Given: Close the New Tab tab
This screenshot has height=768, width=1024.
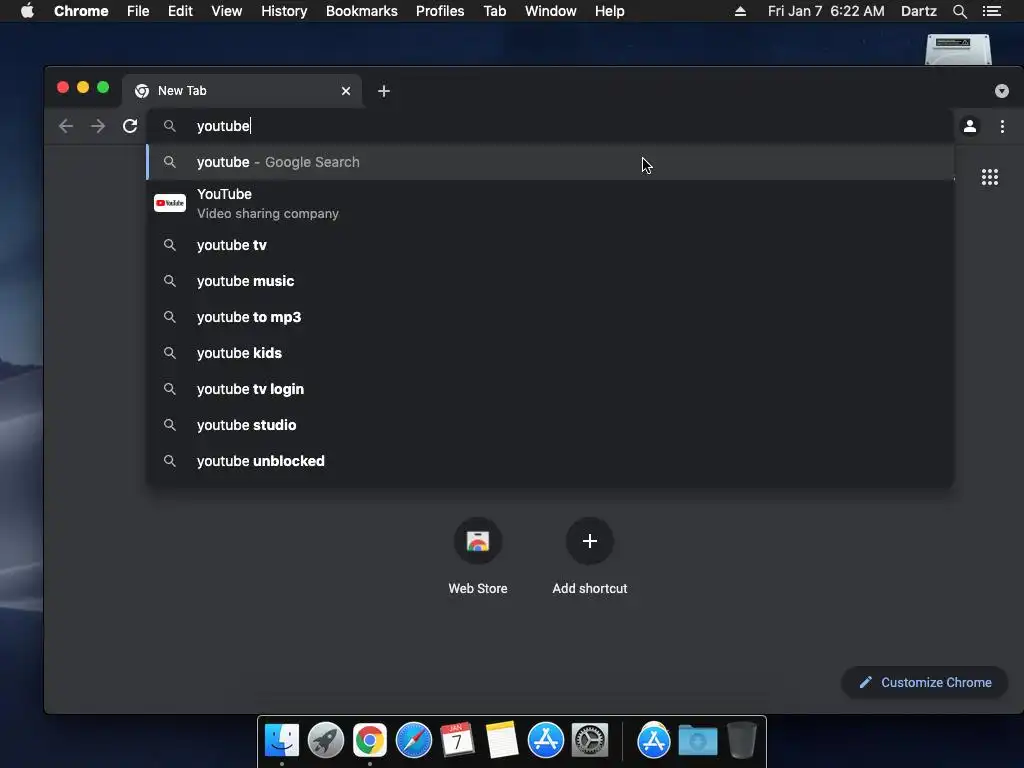Looking at the screenshot, I should tap(346, 91).
